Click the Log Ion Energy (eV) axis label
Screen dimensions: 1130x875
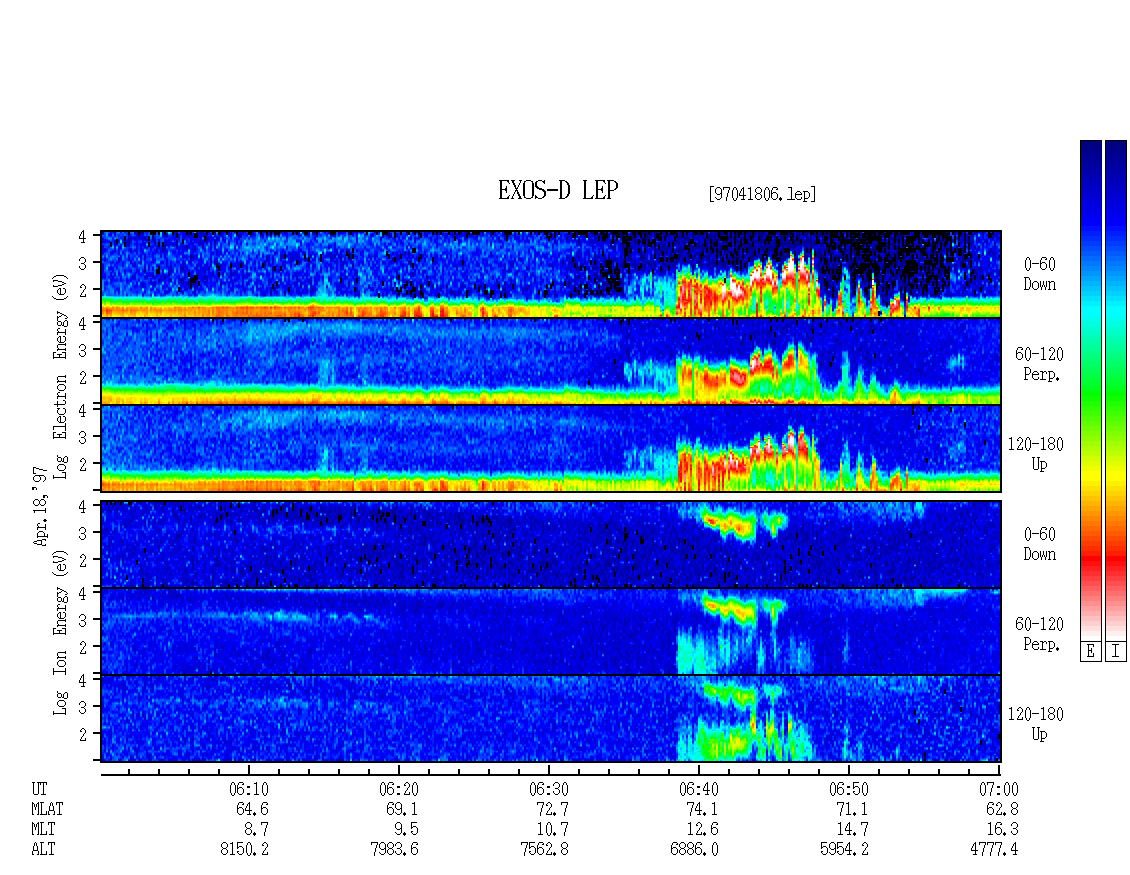(x=61, y=632)
